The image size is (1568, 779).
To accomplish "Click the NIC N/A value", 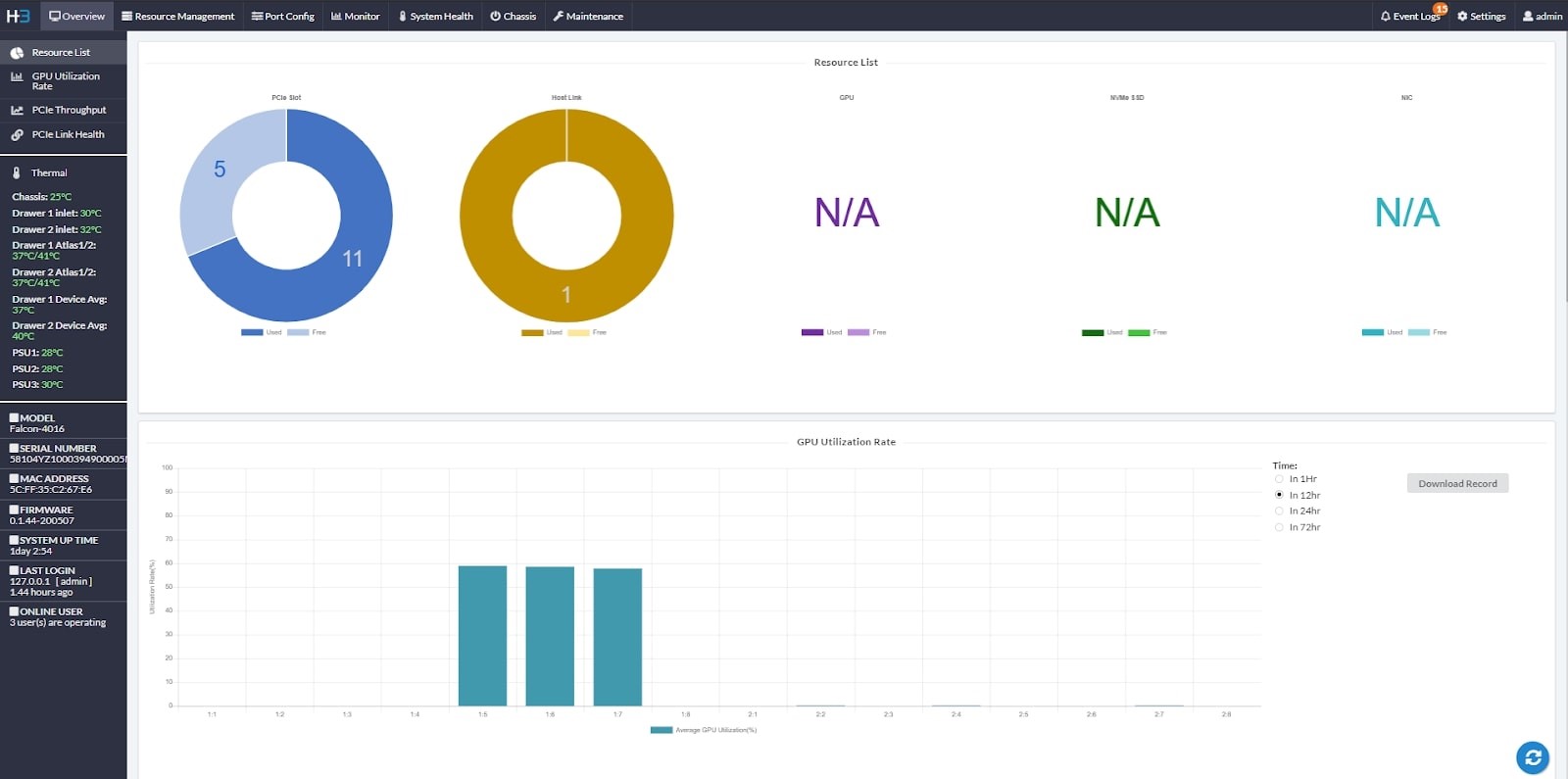I will point(1407,213).
